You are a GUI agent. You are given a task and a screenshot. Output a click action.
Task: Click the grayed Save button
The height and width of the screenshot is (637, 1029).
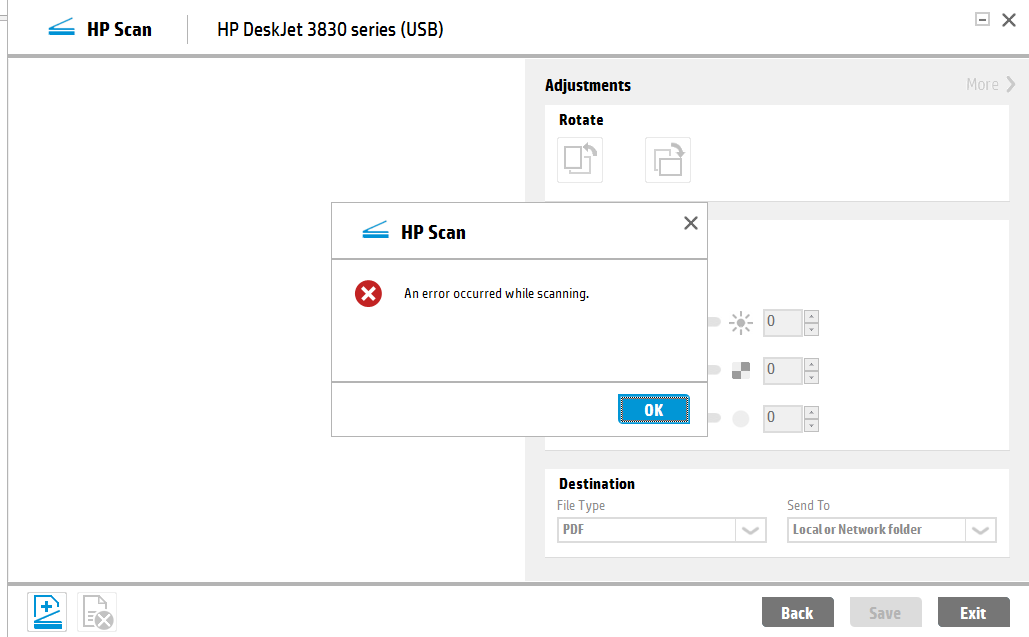click(x=885, y=612)
